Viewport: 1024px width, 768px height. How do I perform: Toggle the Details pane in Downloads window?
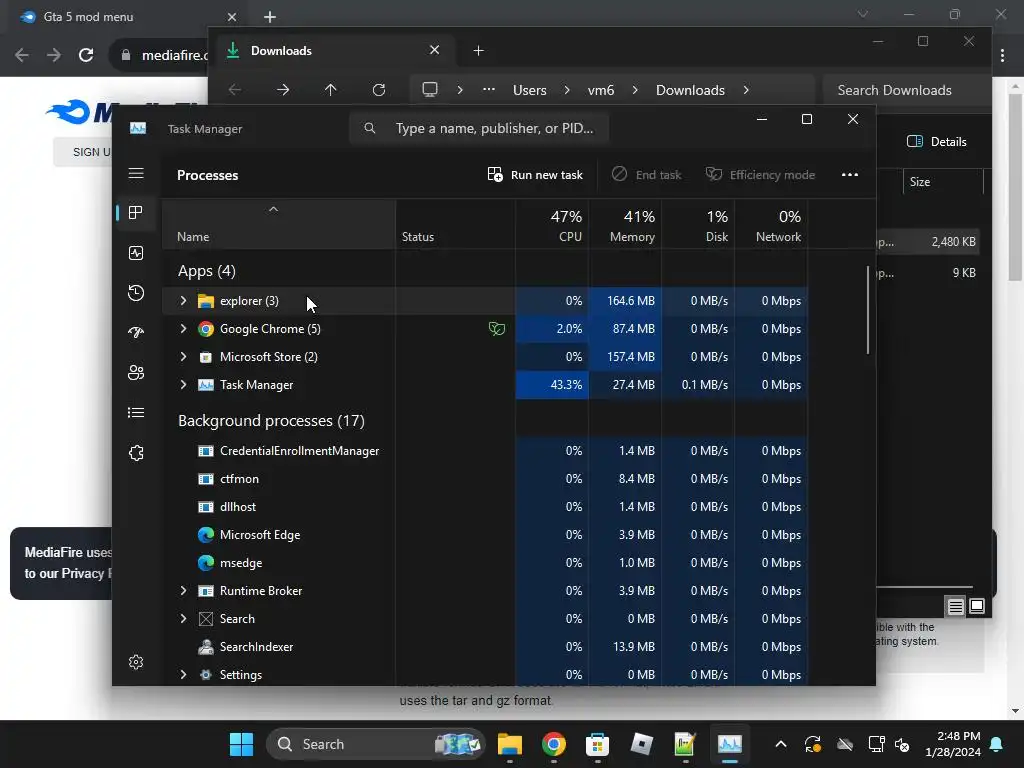coord(936,142)
